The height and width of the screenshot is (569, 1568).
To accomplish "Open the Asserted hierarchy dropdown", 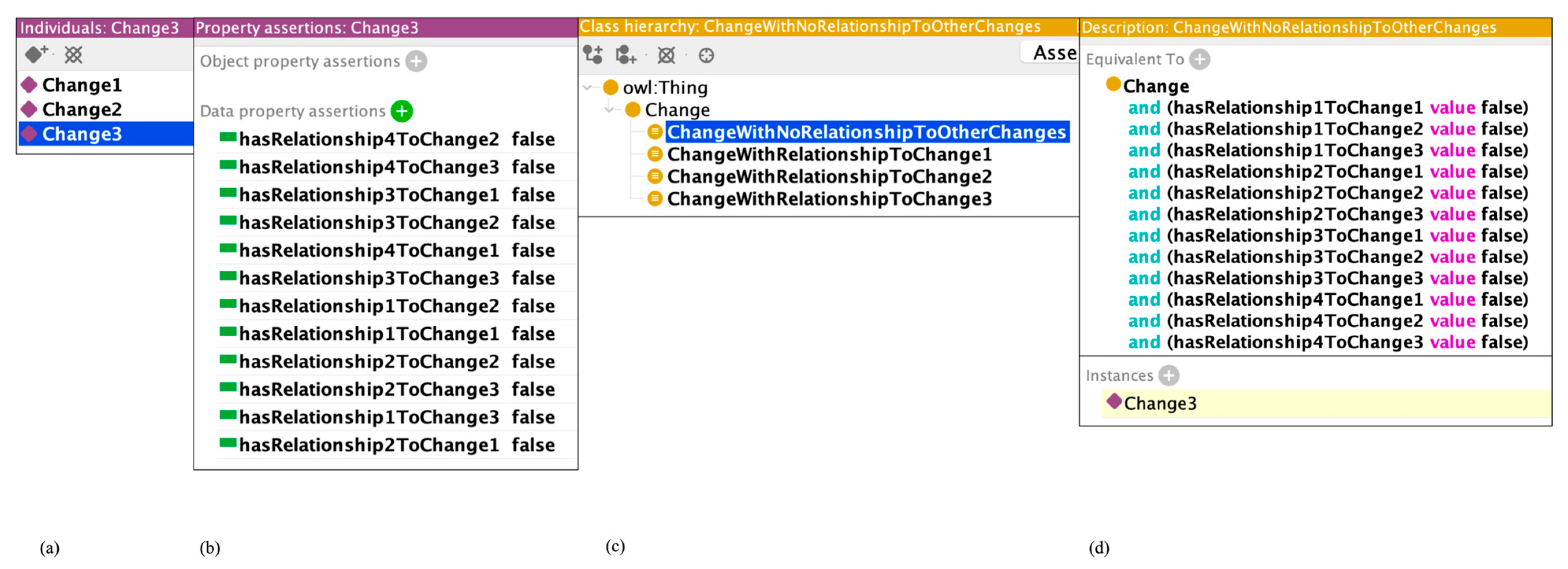I will [x=1049, y=54].
